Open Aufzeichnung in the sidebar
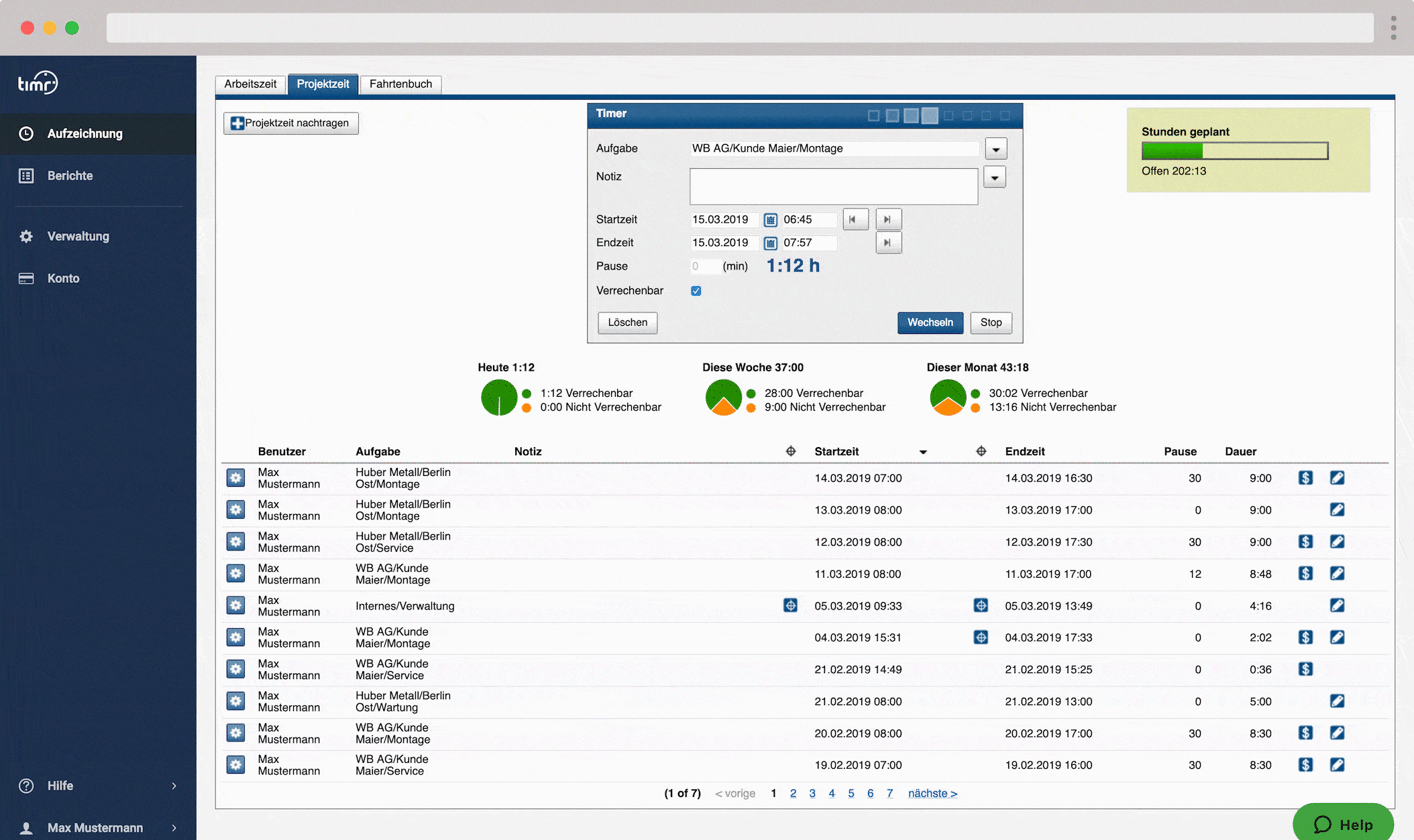The image size is (1414, 840). [x=98, y=133]
